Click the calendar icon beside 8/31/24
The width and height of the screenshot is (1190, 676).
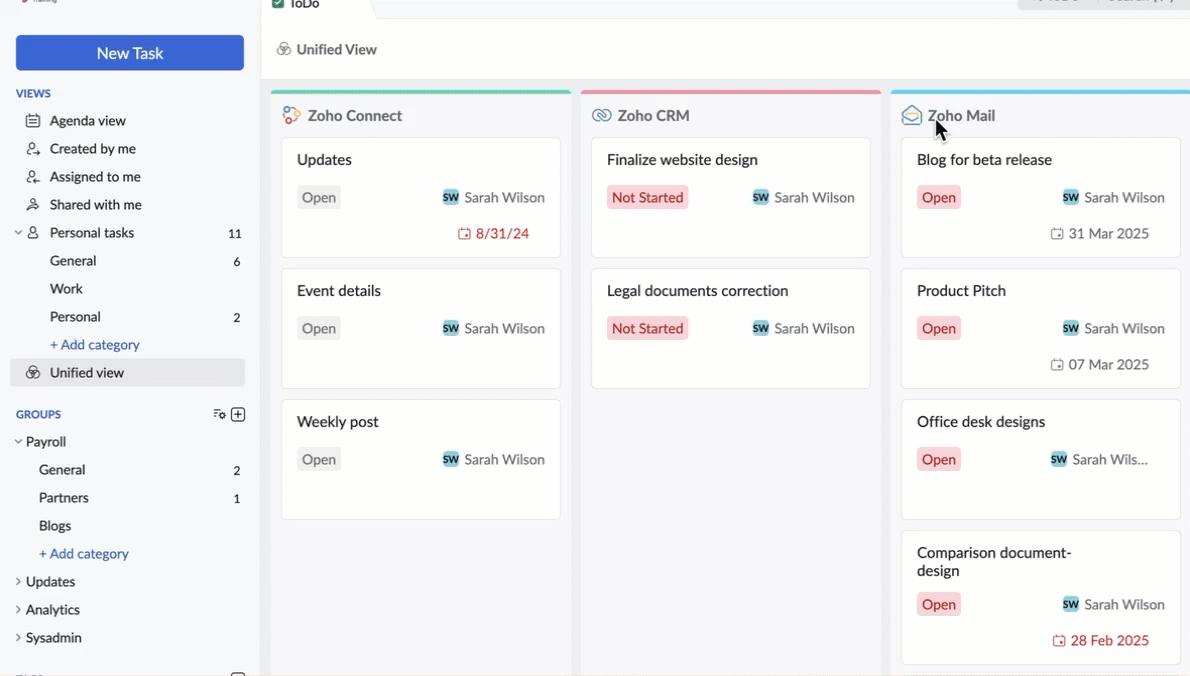click(464, 234)
